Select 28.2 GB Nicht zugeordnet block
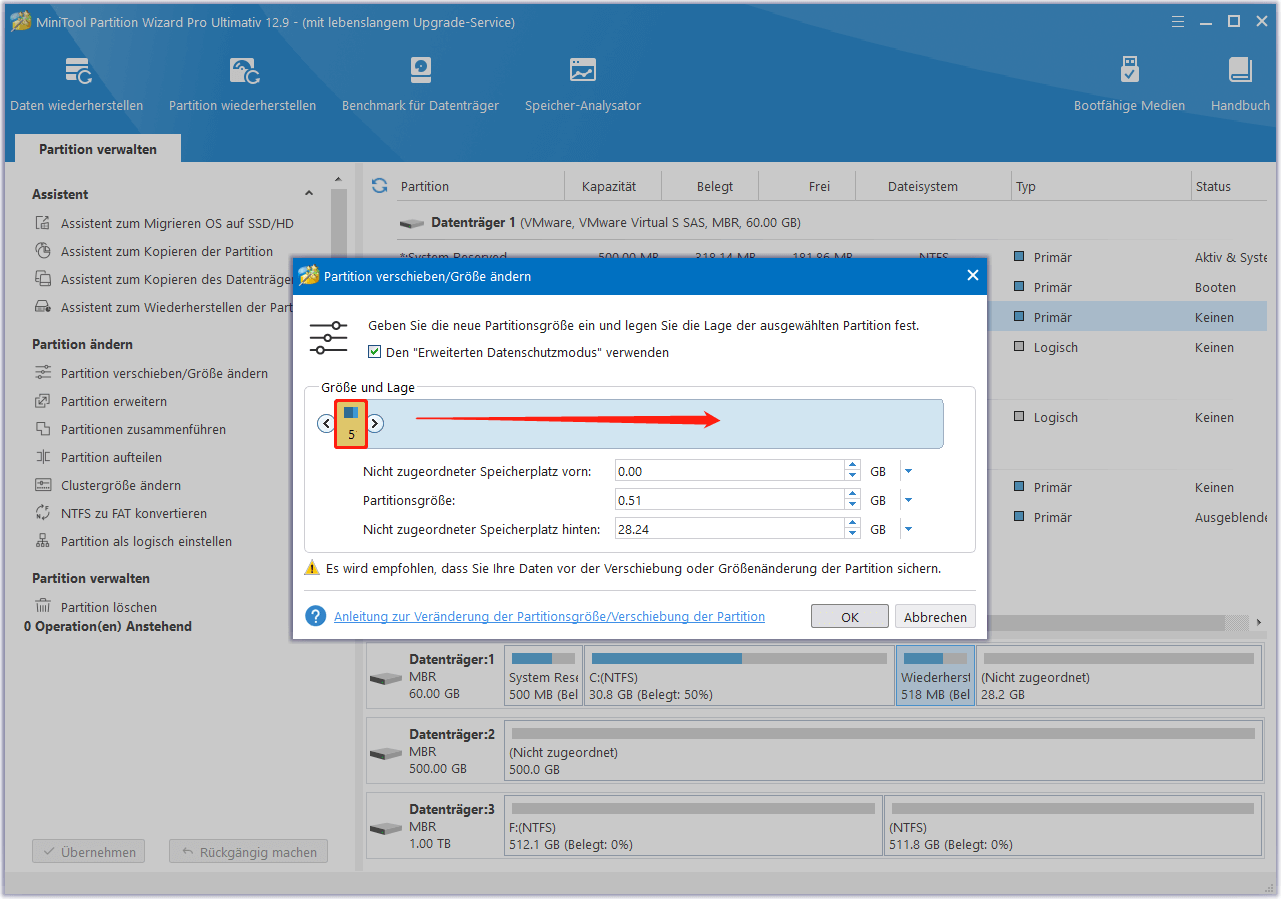Viewport: 1282px width, 900px height. coord(1119,676)
